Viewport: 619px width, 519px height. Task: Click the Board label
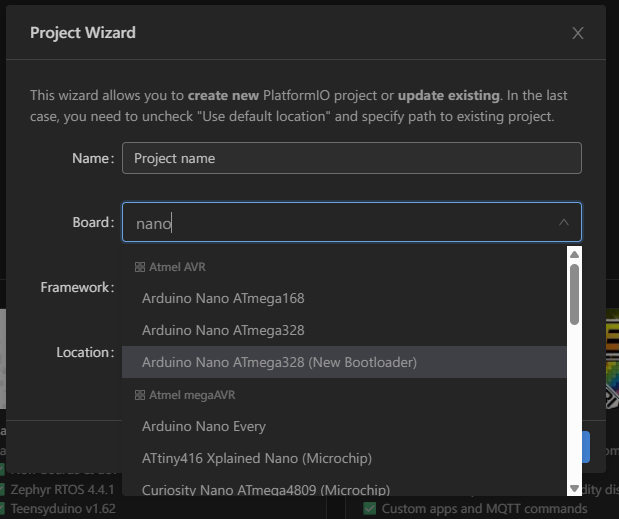click(94, 222)
